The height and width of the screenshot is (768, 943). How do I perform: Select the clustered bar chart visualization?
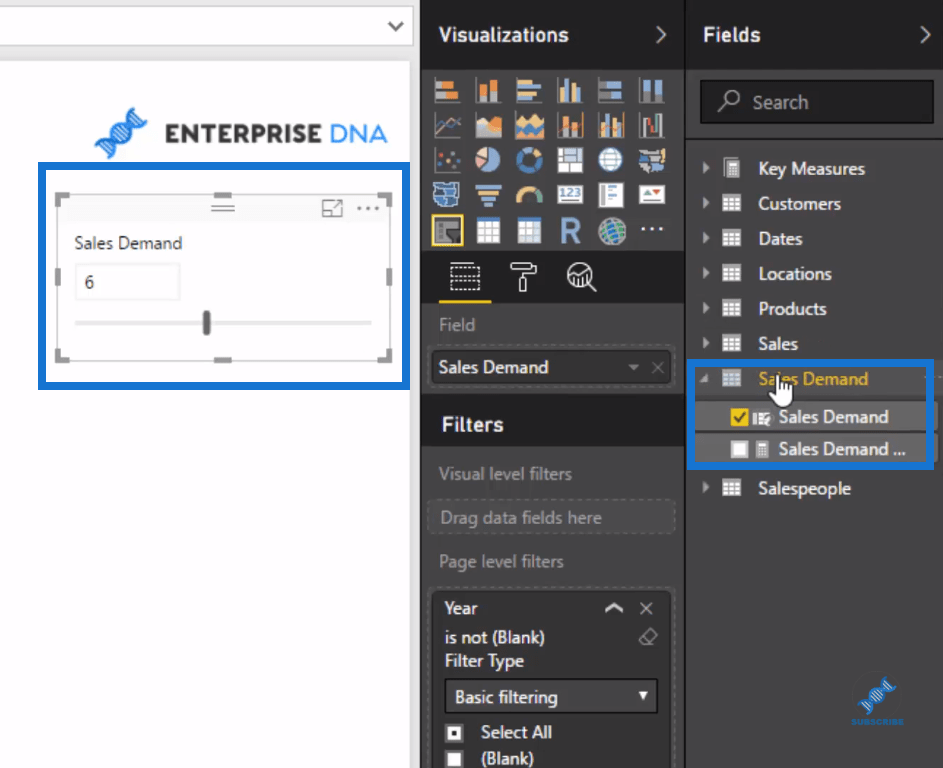pos(529,91)
